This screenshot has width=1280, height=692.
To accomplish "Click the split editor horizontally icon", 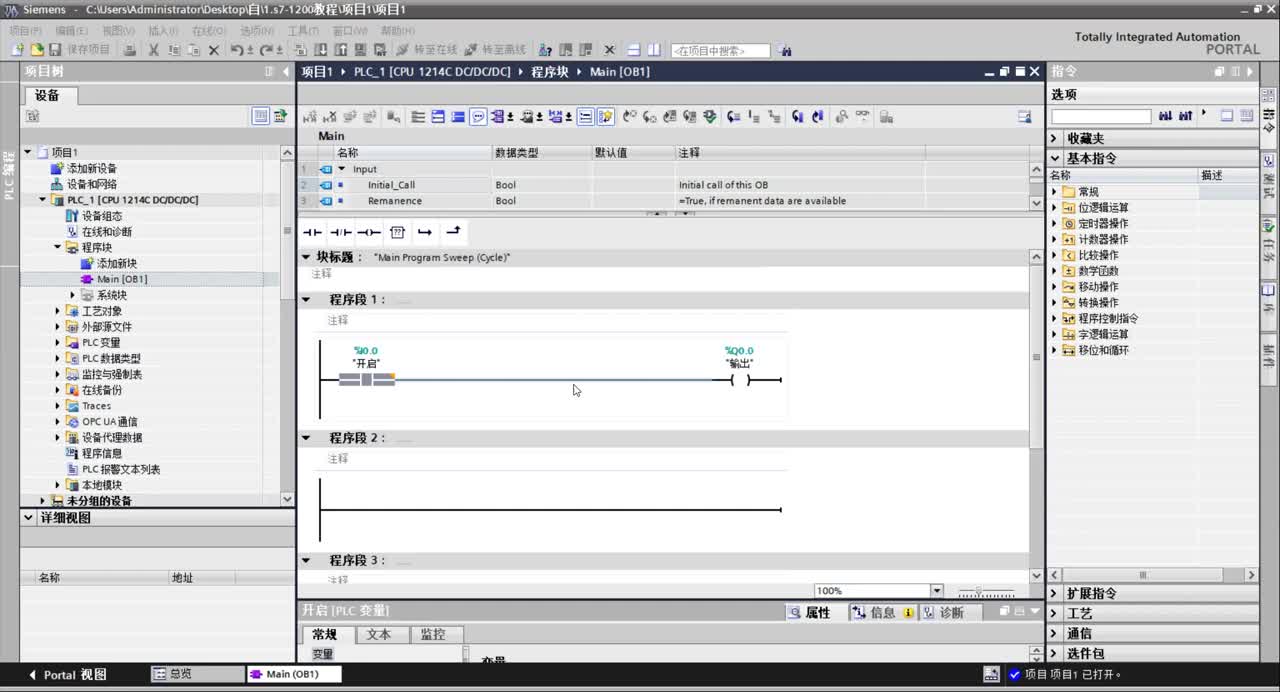I will (633, 50).
